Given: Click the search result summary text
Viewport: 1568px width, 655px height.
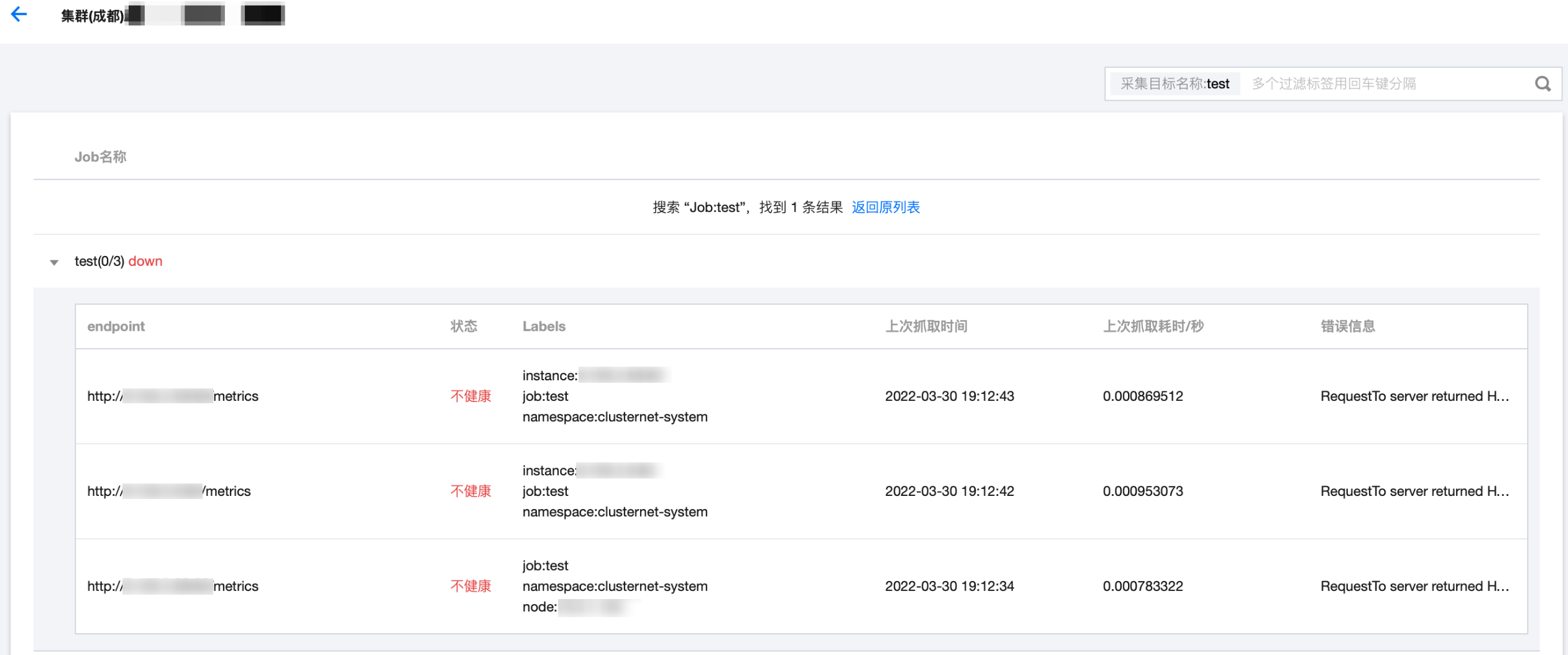Looking at the screenshot, I should pyautogui.click(x=747, y=207).
